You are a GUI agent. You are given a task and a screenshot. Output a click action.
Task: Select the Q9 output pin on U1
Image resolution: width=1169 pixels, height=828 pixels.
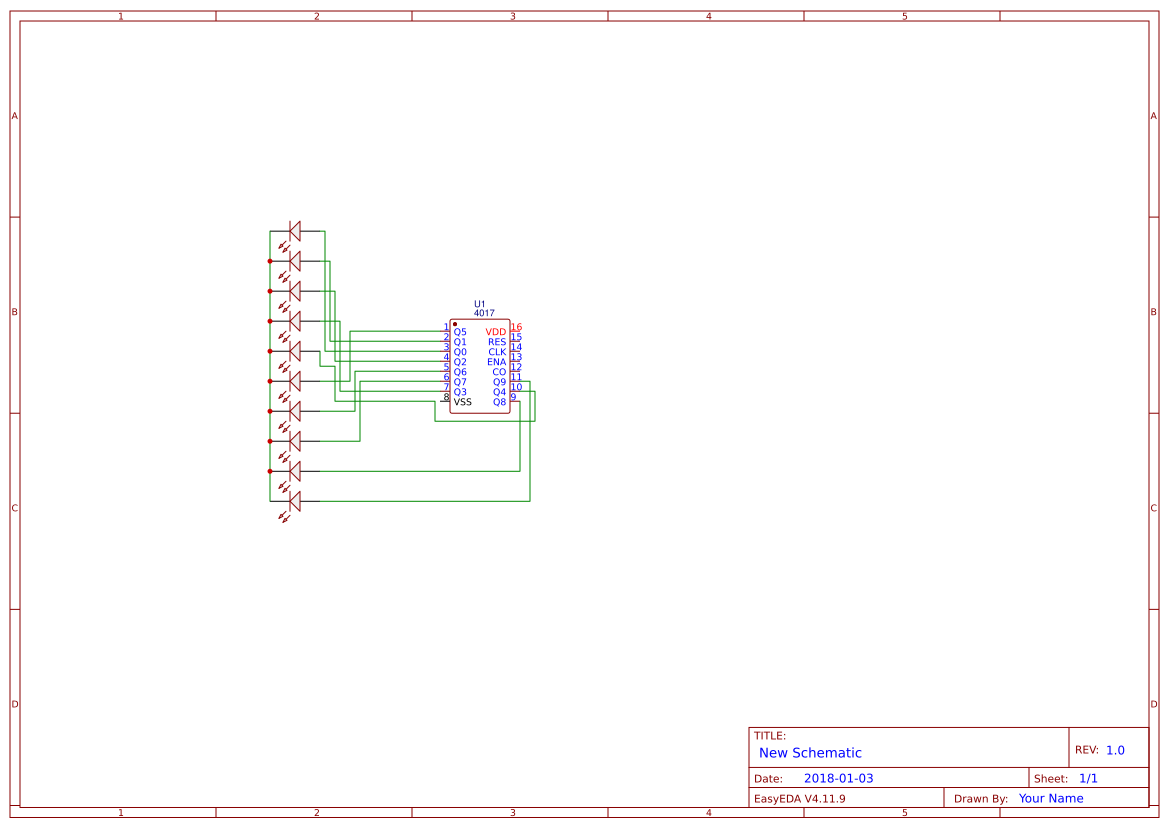point(499,382)
